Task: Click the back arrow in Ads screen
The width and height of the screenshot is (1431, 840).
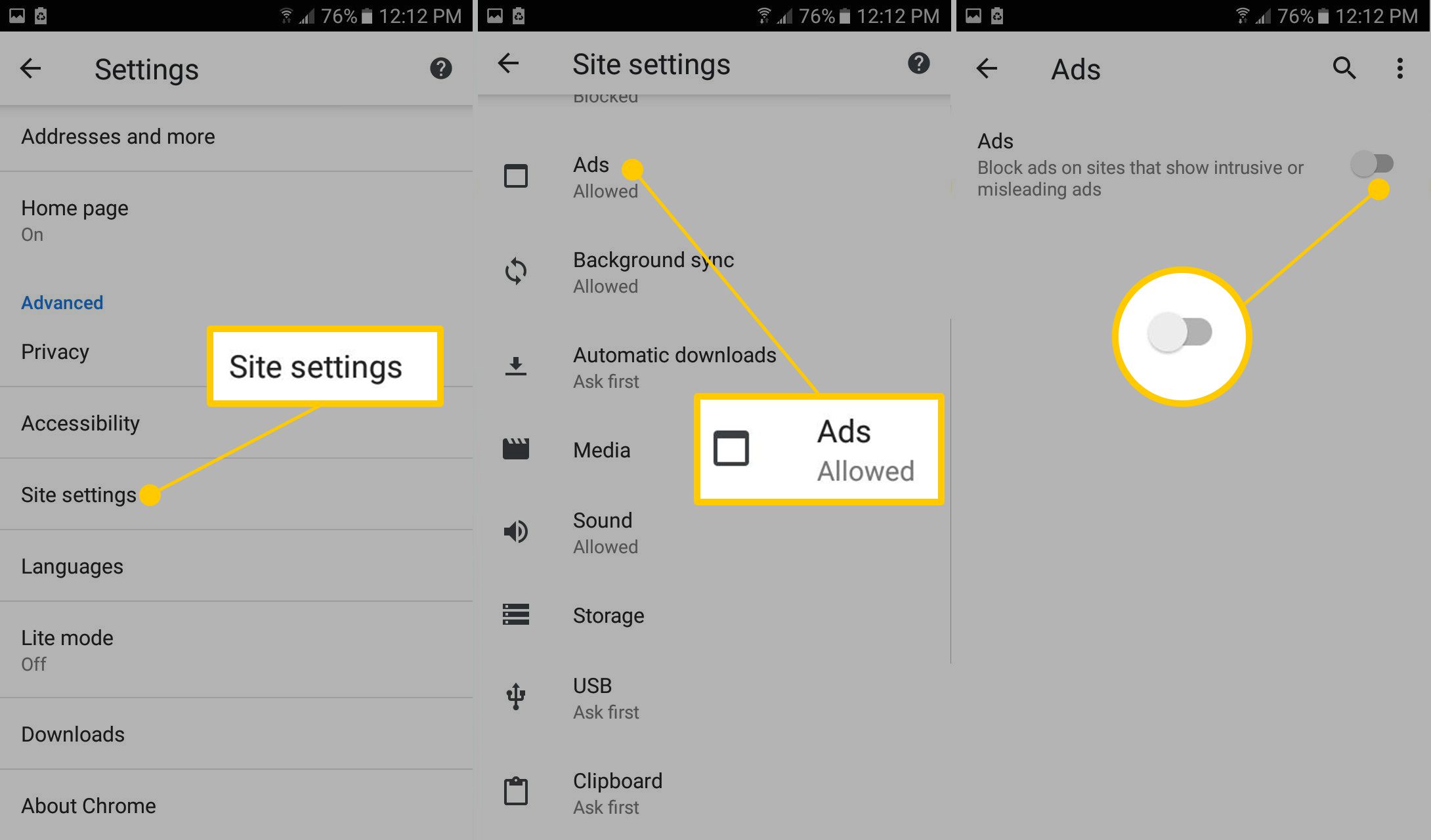Action: coord(985,68)
